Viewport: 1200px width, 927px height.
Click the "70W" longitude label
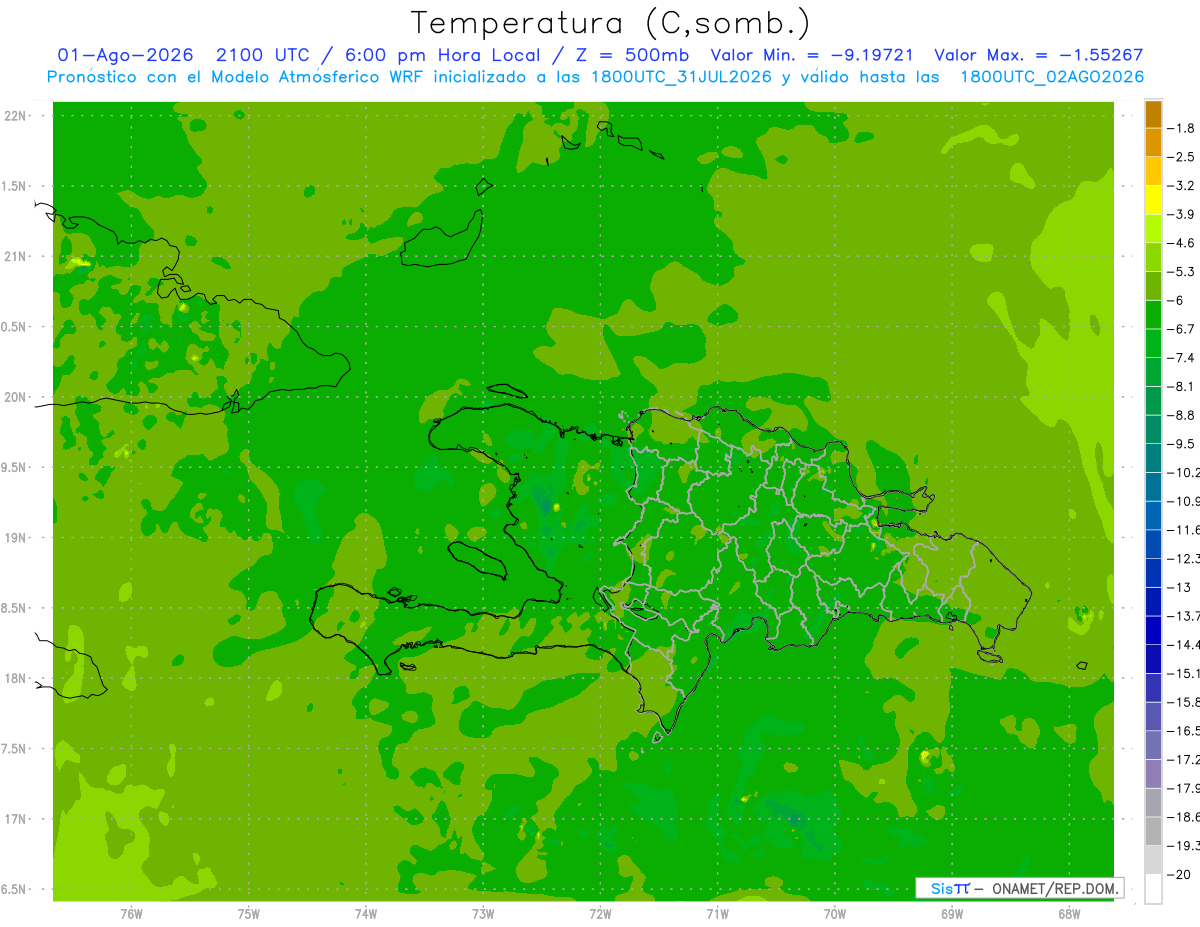tap(835, 914)
